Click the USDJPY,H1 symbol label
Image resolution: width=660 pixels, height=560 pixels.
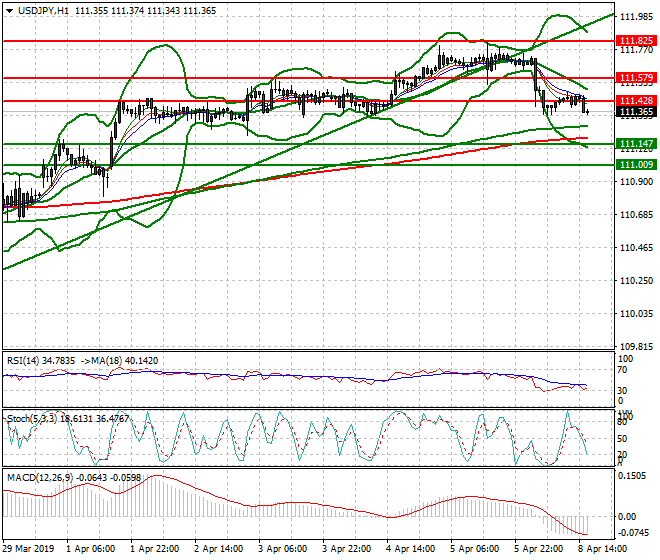click(x=43, y=11)
